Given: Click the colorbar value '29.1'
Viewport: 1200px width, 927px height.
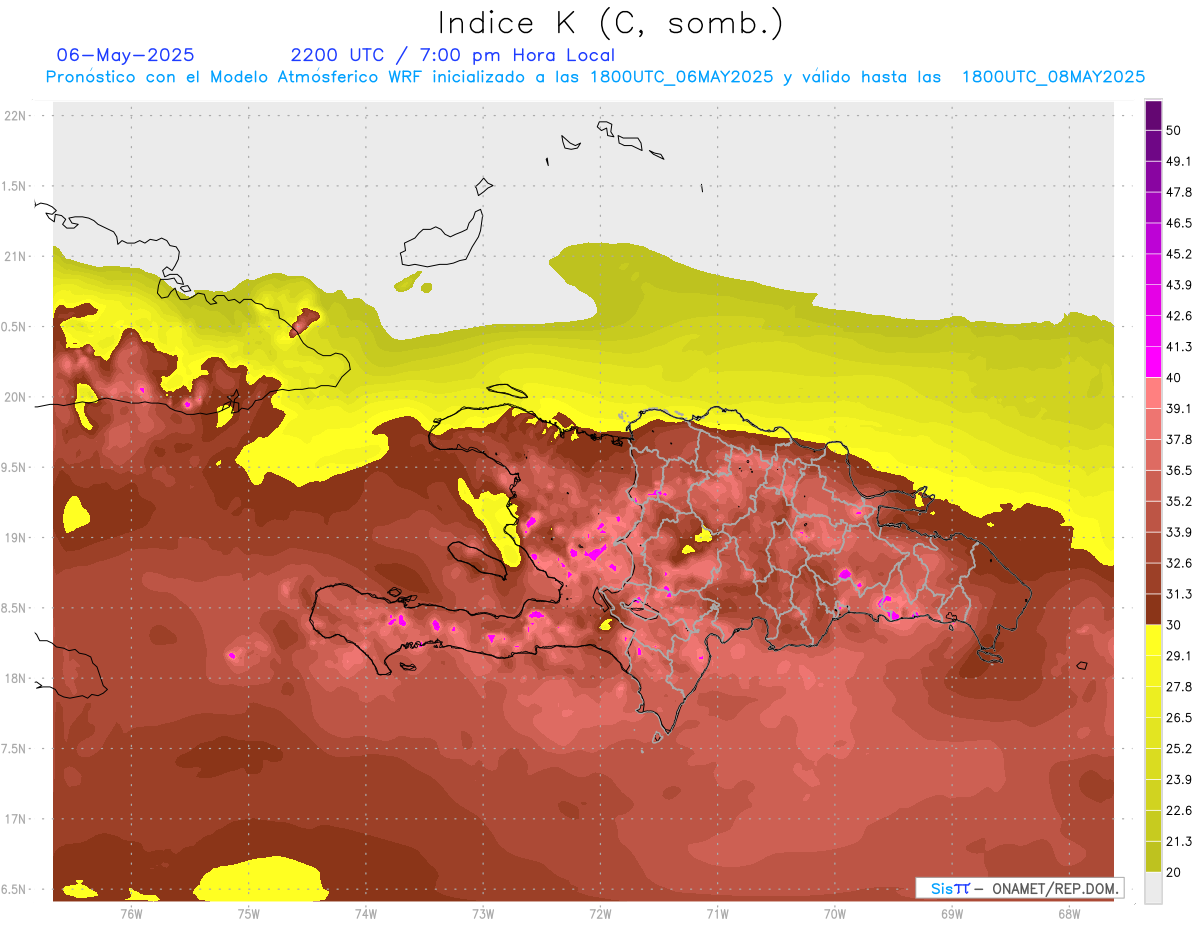Looking at the screenshot, I should [x=1178, y=655].
